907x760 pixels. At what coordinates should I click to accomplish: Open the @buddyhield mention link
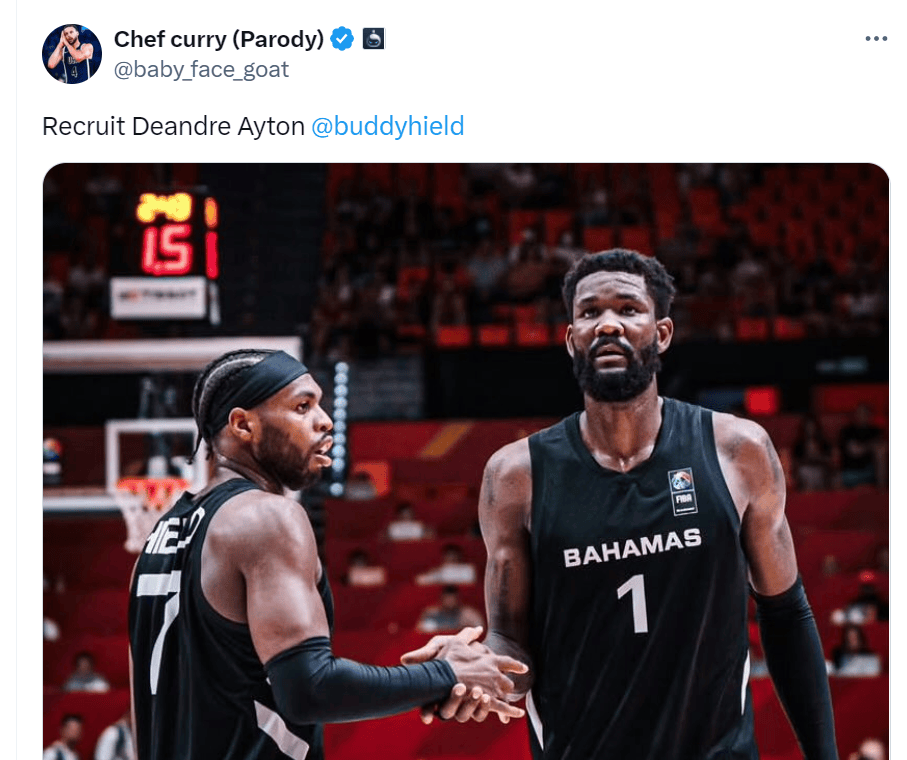(388, 126)
